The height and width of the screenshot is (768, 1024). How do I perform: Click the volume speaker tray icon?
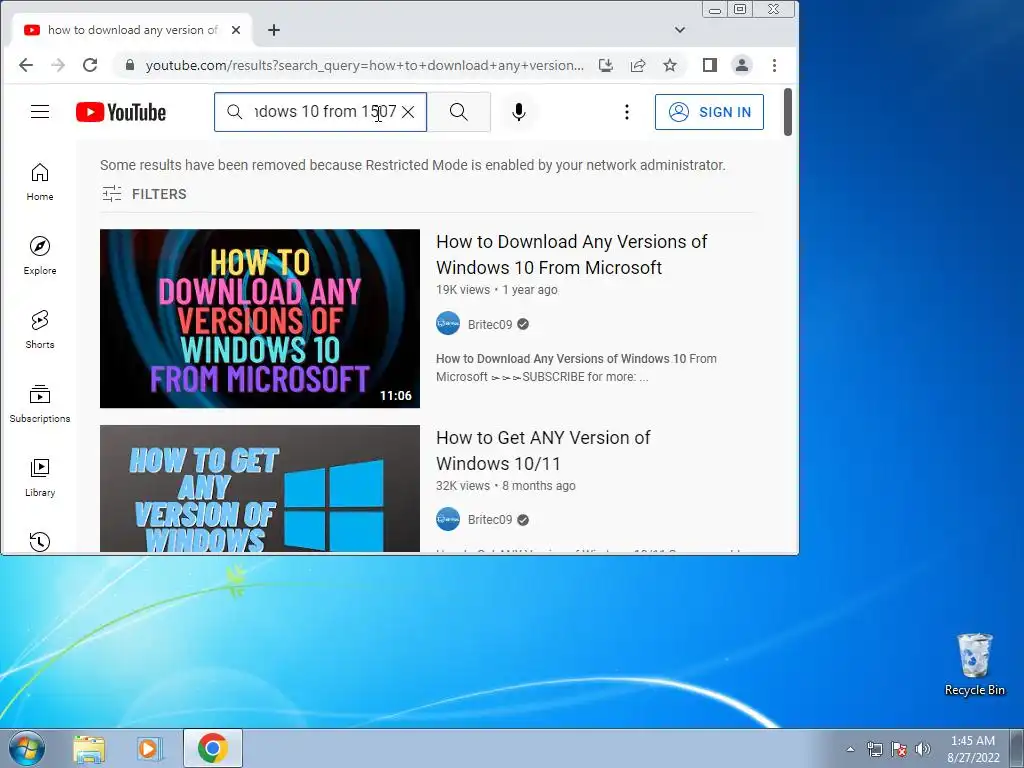click(923, 749)
